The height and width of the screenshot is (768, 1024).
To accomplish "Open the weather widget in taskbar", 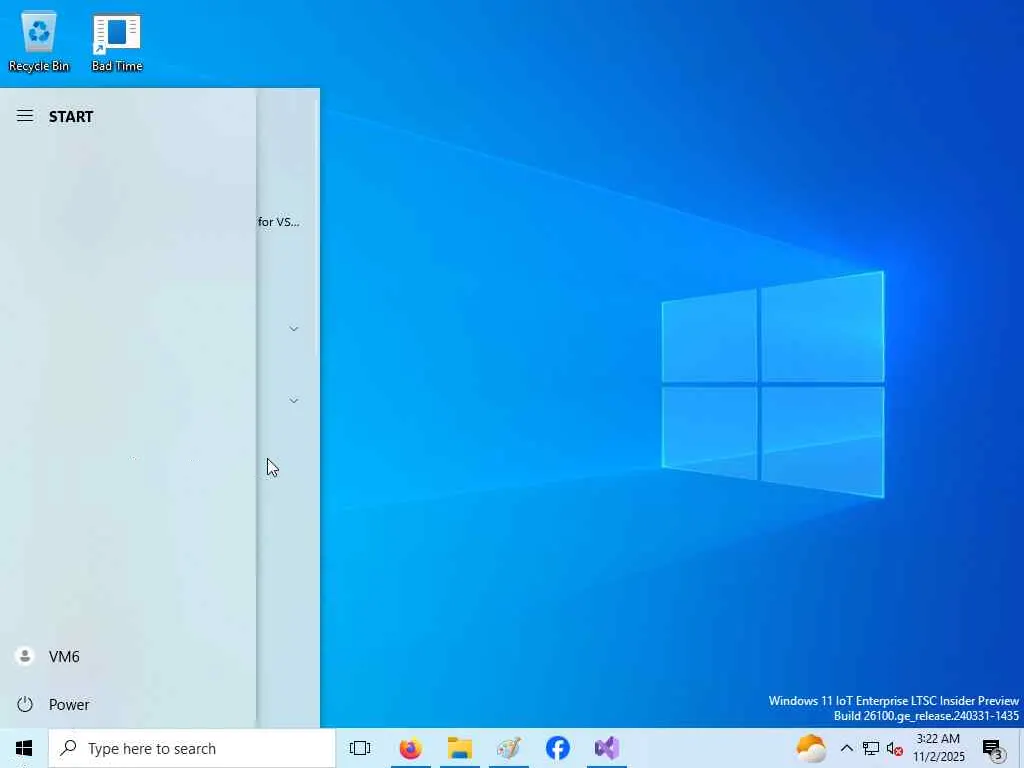I will point(810,748).
